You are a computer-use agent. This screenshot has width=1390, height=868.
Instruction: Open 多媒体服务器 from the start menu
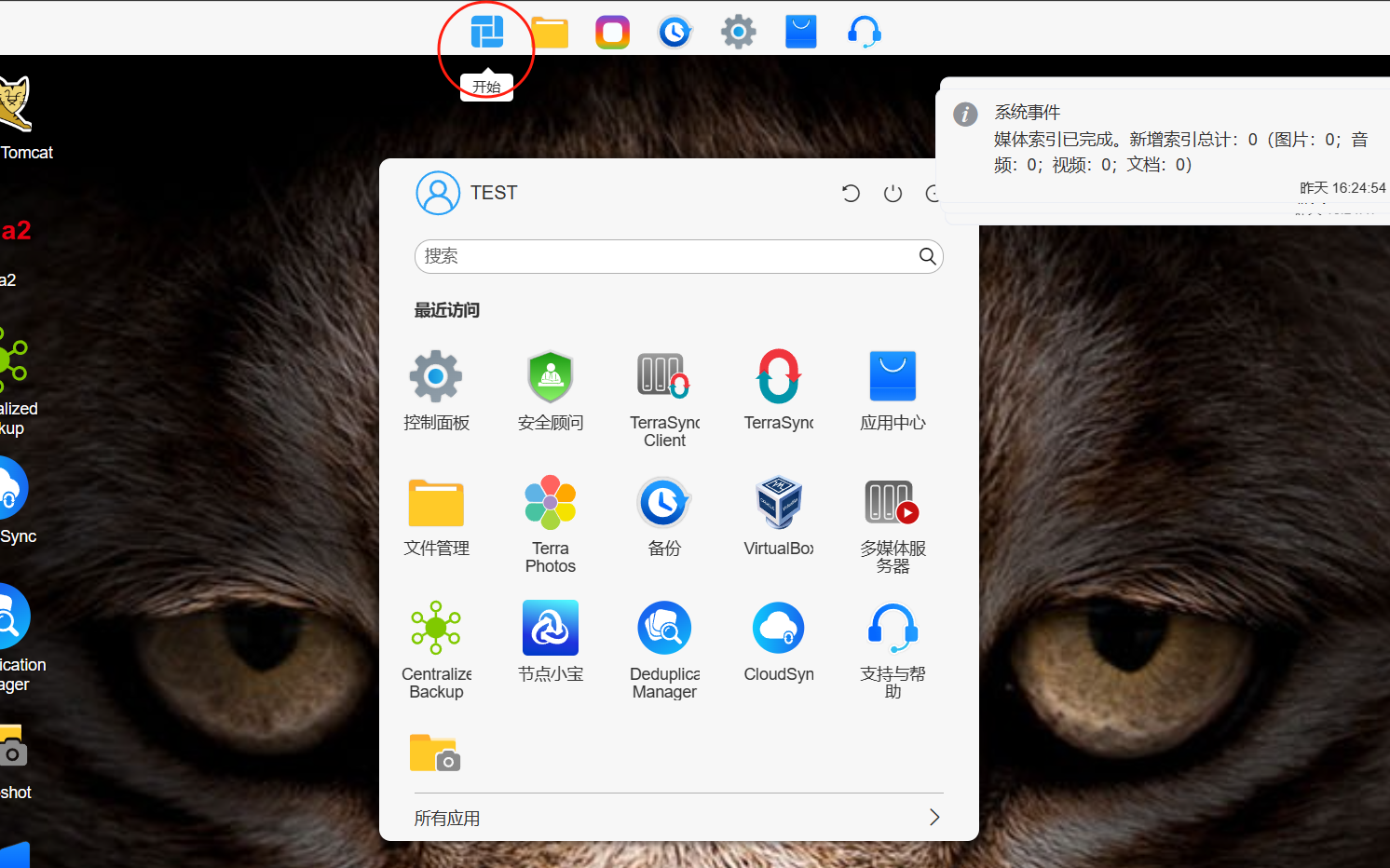(893, 524)
